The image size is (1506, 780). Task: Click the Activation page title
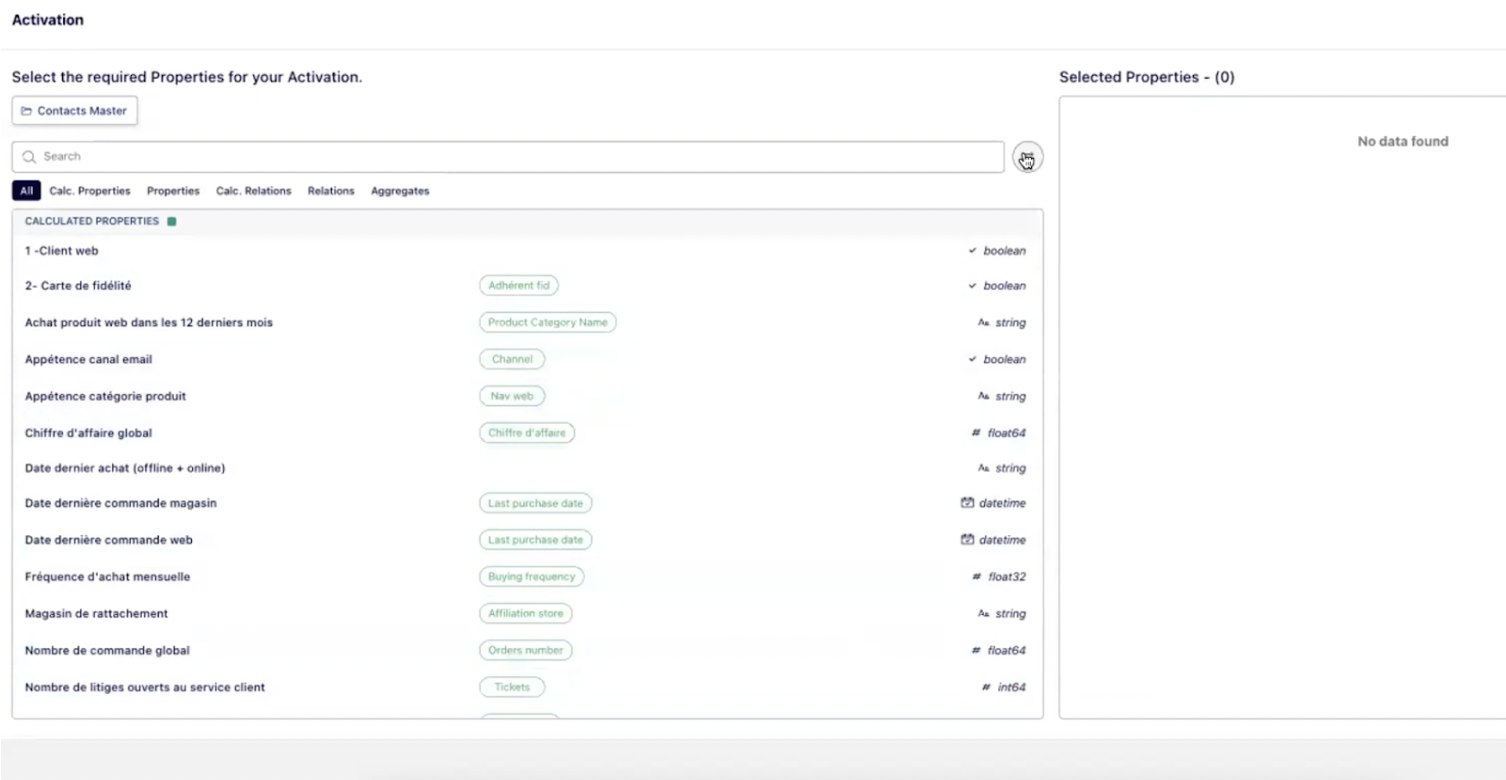tap(48, 20)
